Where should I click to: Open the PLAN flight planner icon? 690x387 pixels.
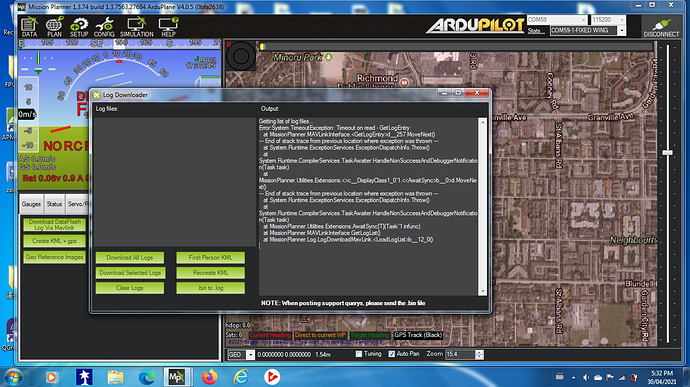tap(54, 27)
